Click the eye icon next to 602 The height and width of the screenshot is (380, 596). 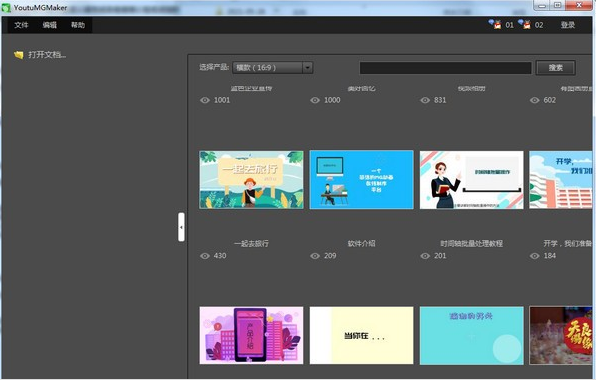[534, 100]
